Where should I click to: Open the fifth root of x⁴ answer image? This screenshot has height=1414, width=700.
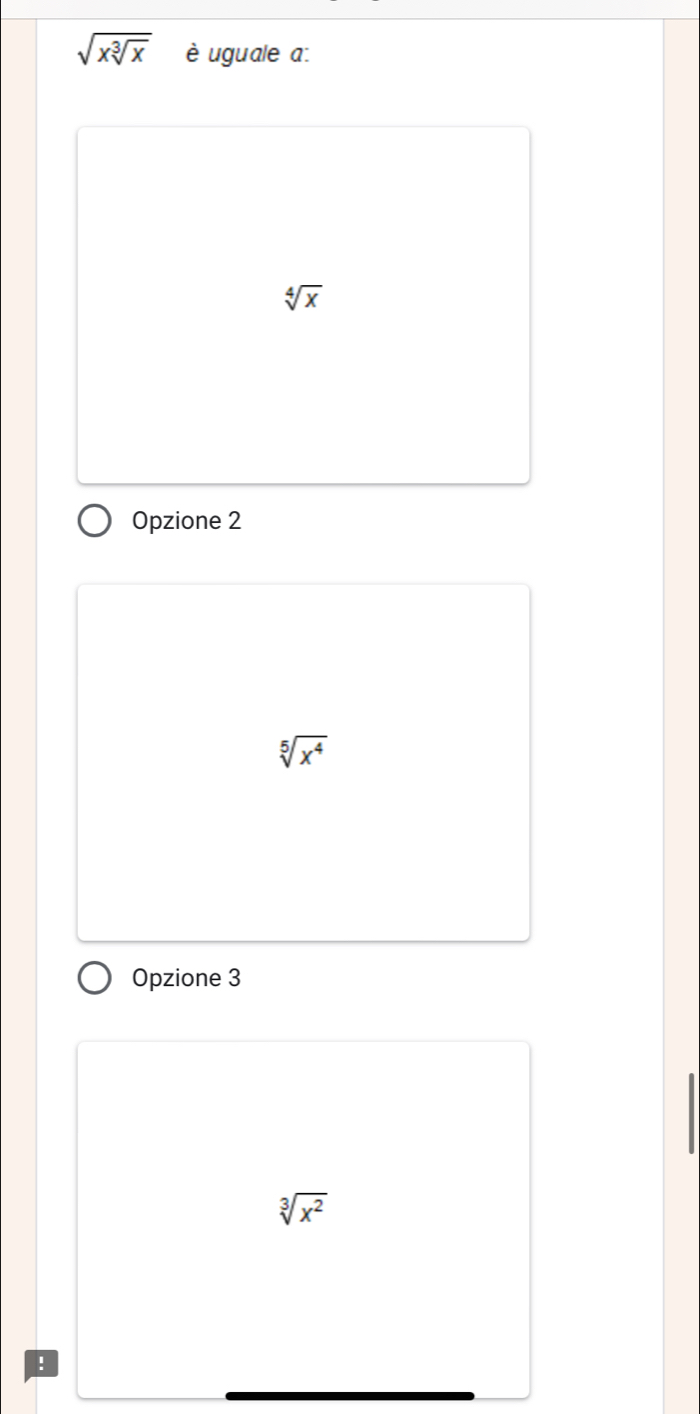click(303, 762)
